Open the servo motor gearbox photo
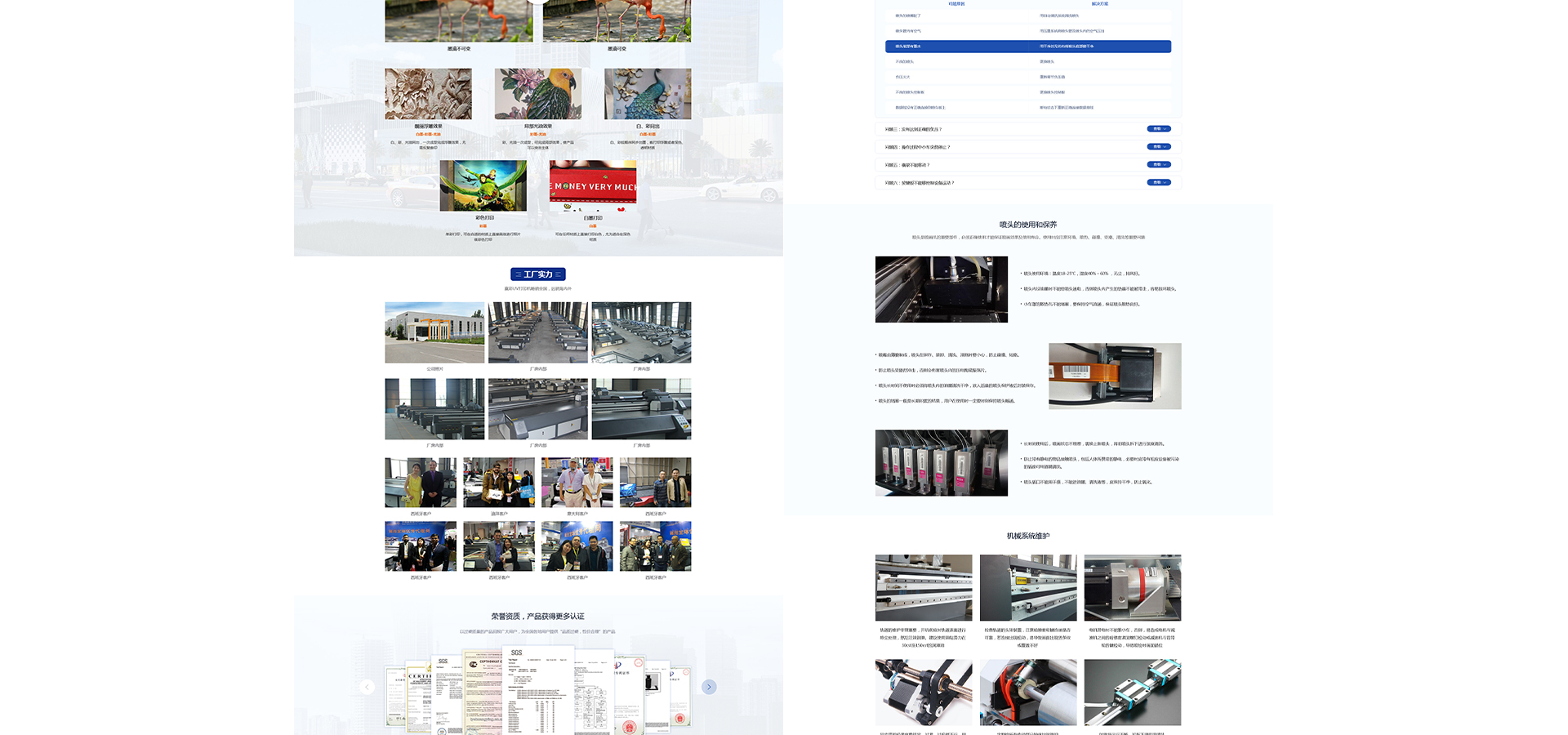The width and height of the screenshot is (1568, 735). coord(1133,588)
